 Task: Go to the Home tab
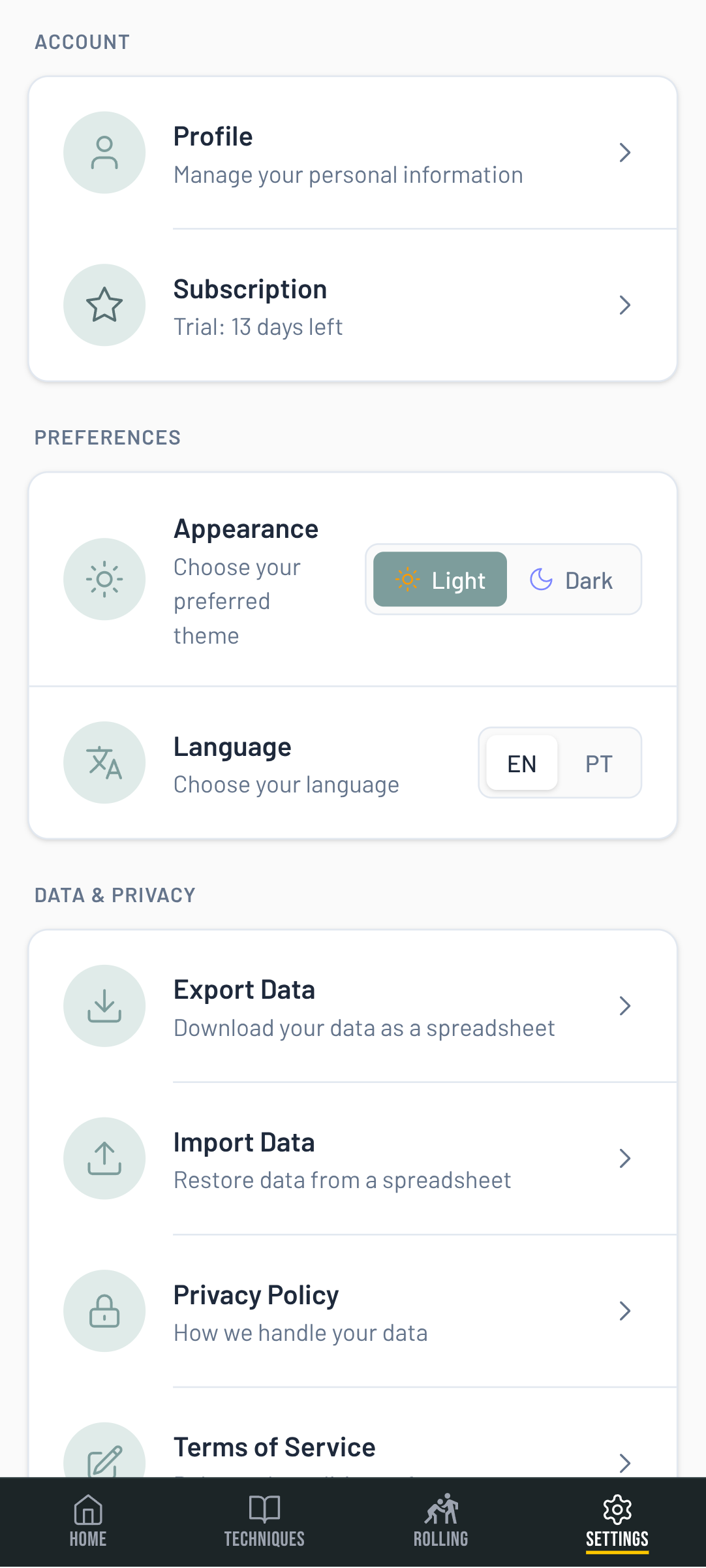click(x=88, y=1522)
